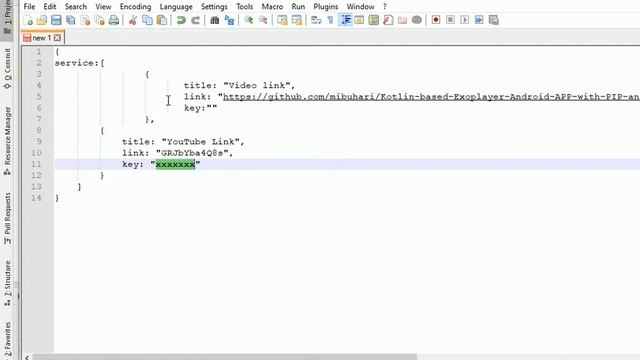This screenshot has height=360, width=640.
Task: Click the Save All icon
Action: click(71, 20)
